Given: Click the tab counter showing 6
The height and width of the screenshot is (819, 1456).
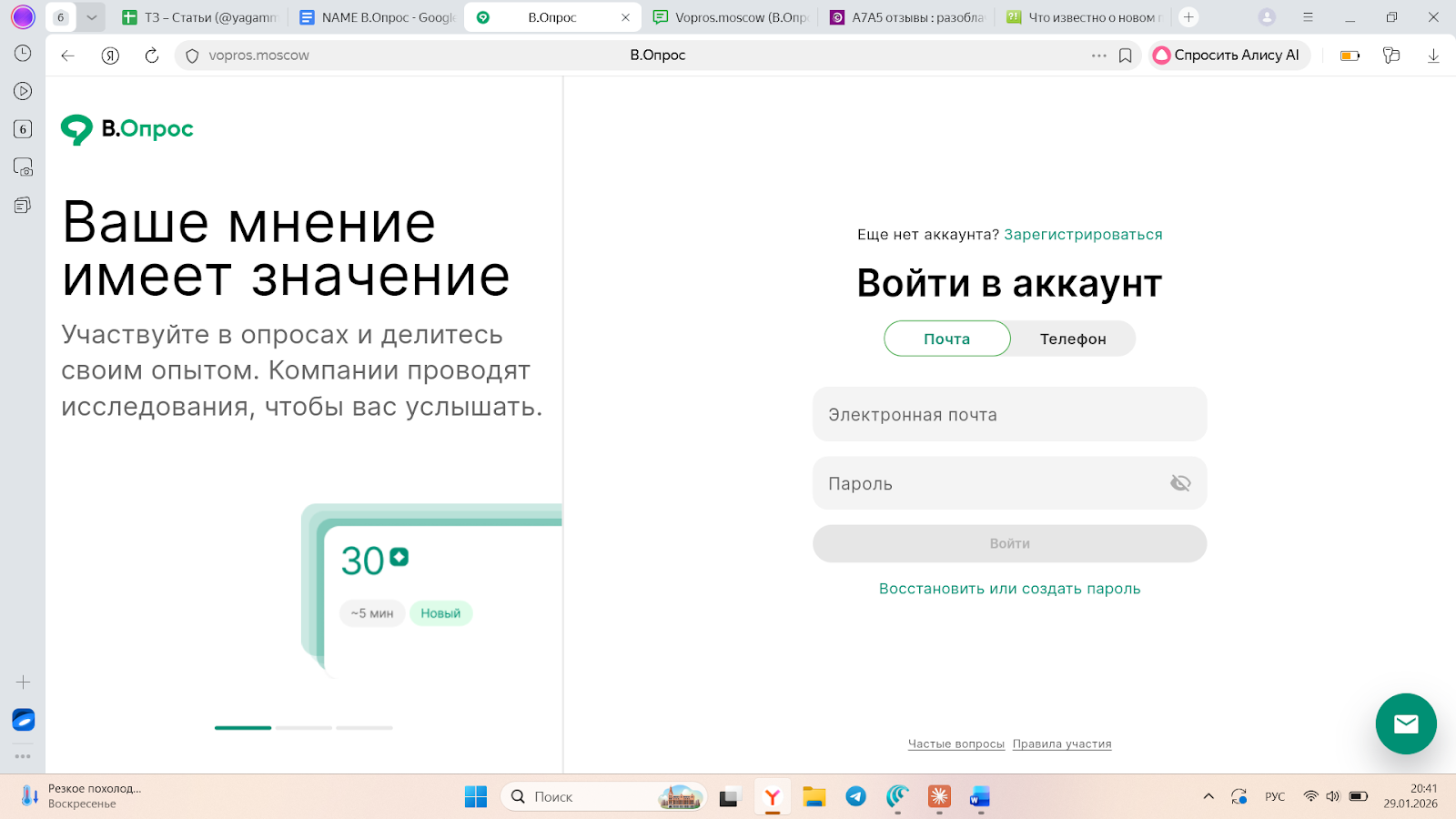Looking at the screenshot, I should [60, 16].
